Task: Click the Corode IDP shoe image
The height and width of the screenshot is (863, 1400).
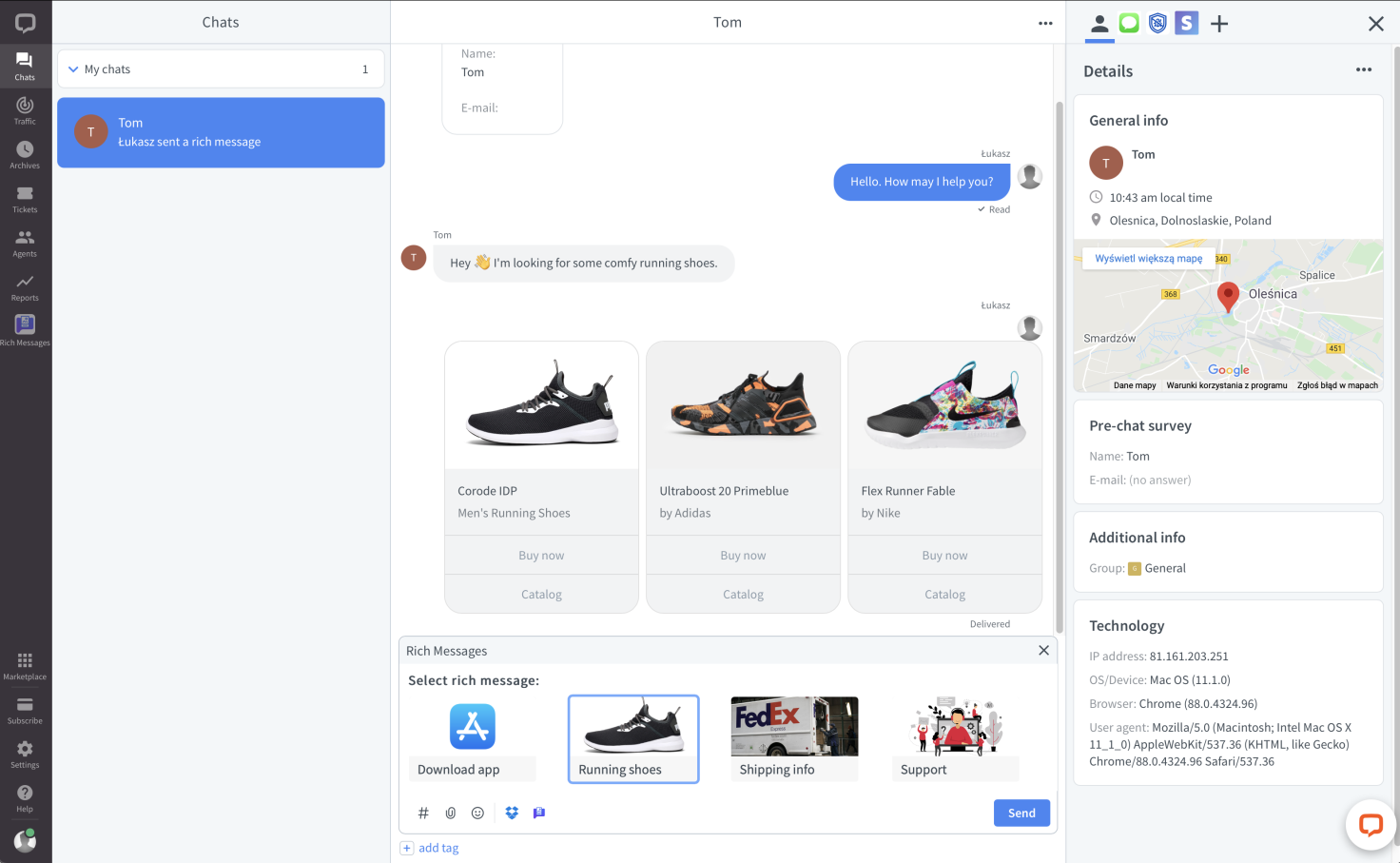Action: coord(541,405)
